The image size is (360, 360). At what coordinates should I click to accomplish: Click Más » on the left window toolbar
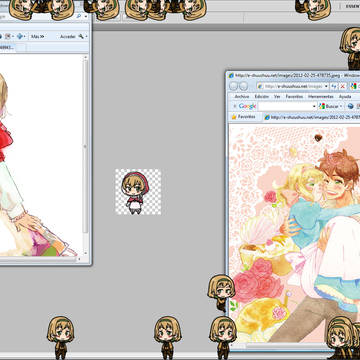point(37,36)
